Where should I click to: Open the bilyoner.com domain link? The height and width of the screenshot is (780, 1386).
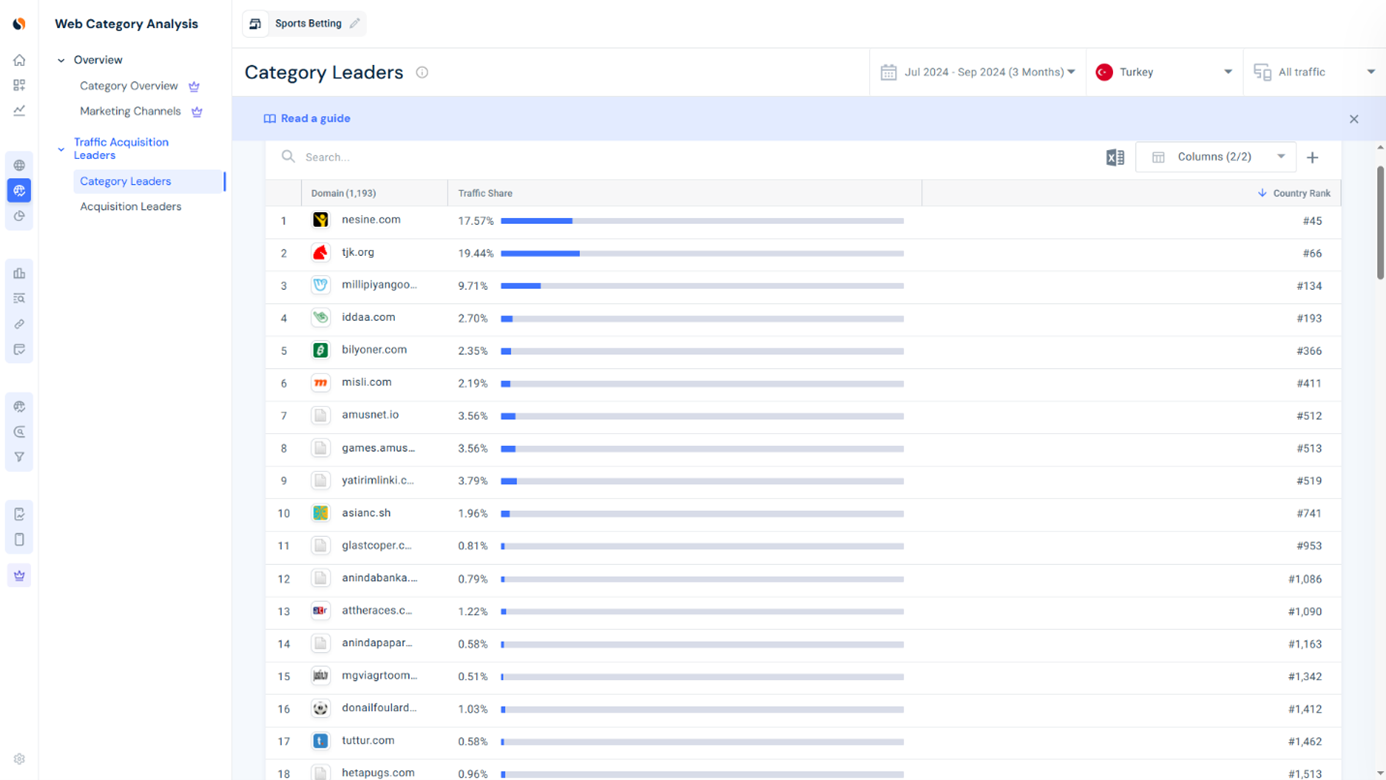coord(374,350)
